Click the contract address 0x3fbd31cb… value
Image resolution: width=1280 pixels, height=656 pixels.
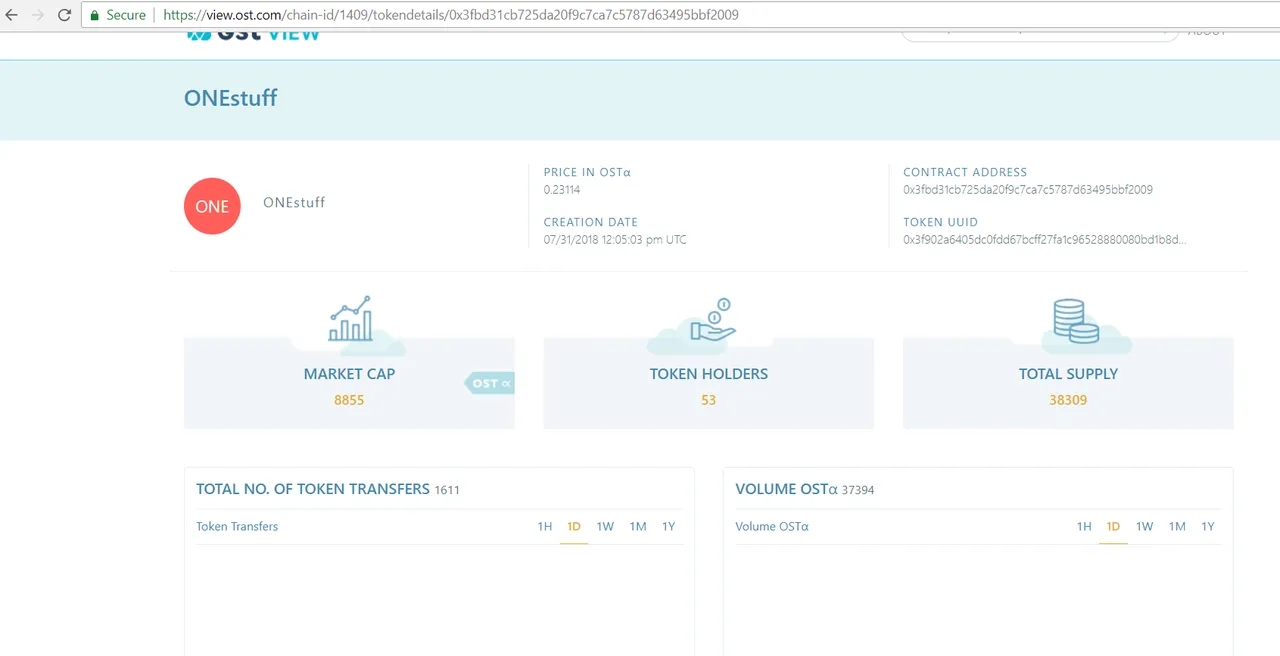coord(1028,190)
